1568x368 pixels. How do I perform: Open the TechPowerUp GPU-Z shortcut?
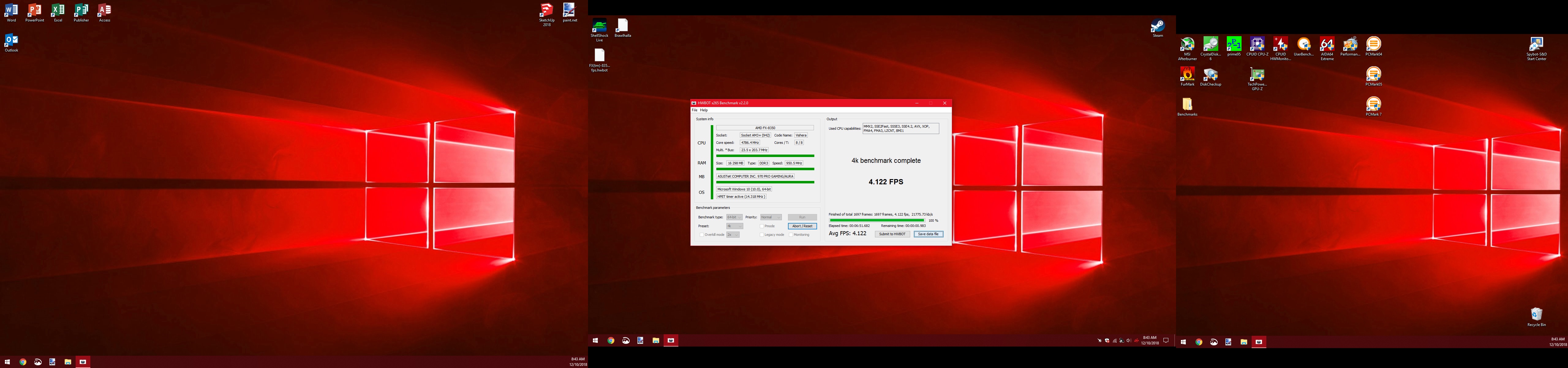pyautogui.click(x=1257, y=78)
